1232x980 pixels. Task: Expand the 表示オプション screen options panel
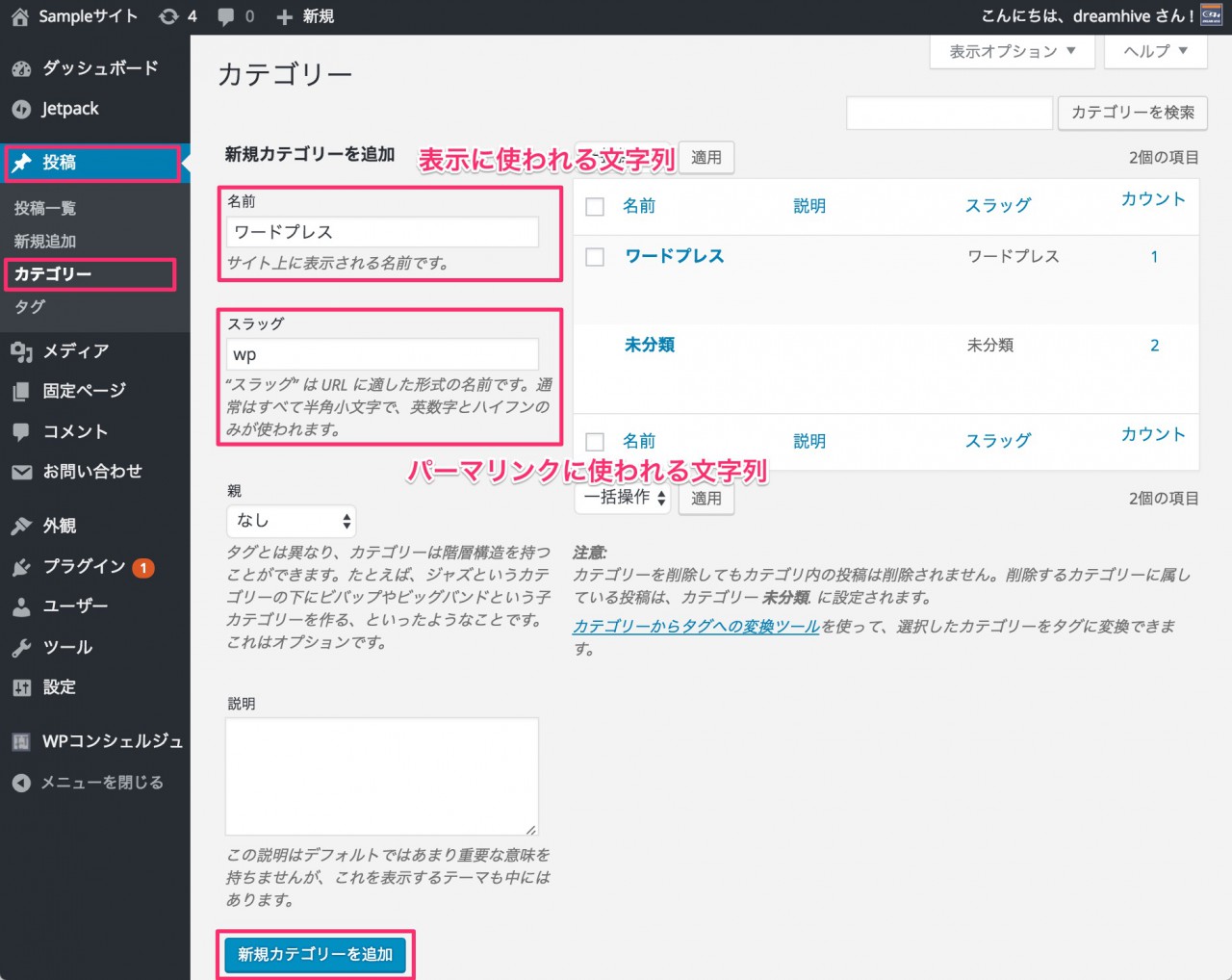pyautogui.click(x=1012, y=51)
